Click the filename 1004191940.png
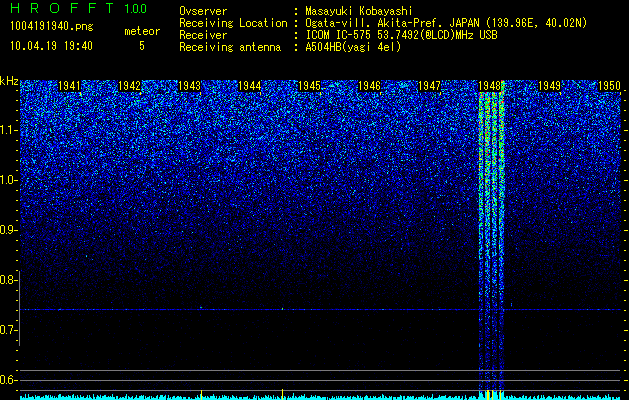This screenshot has width=629, height=400. (51, 27)
